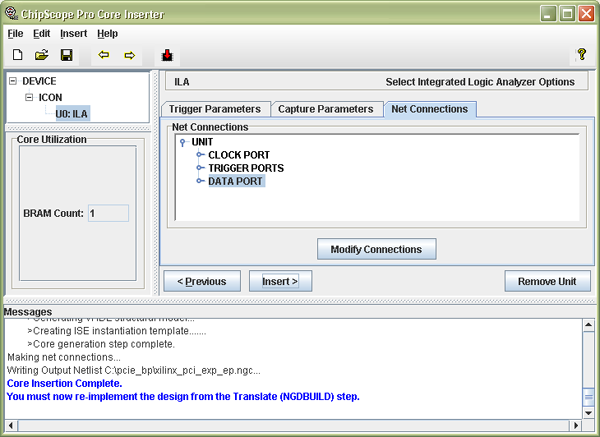Click the Save floppy disk icon
This screenshot has height=437, width=600.
pos(66,54)
